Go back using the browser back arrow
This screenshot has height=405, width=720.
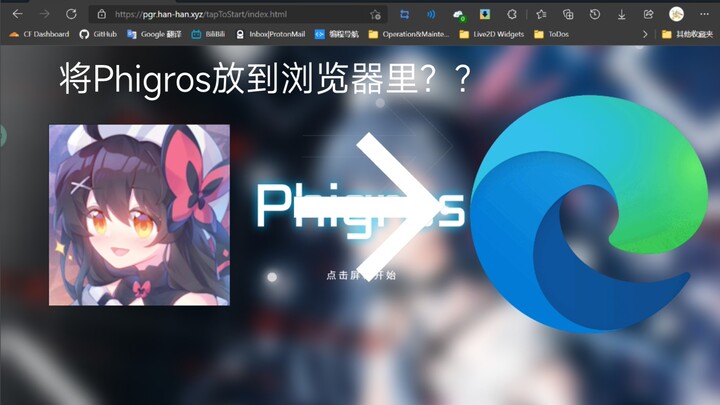pos(17,14)
